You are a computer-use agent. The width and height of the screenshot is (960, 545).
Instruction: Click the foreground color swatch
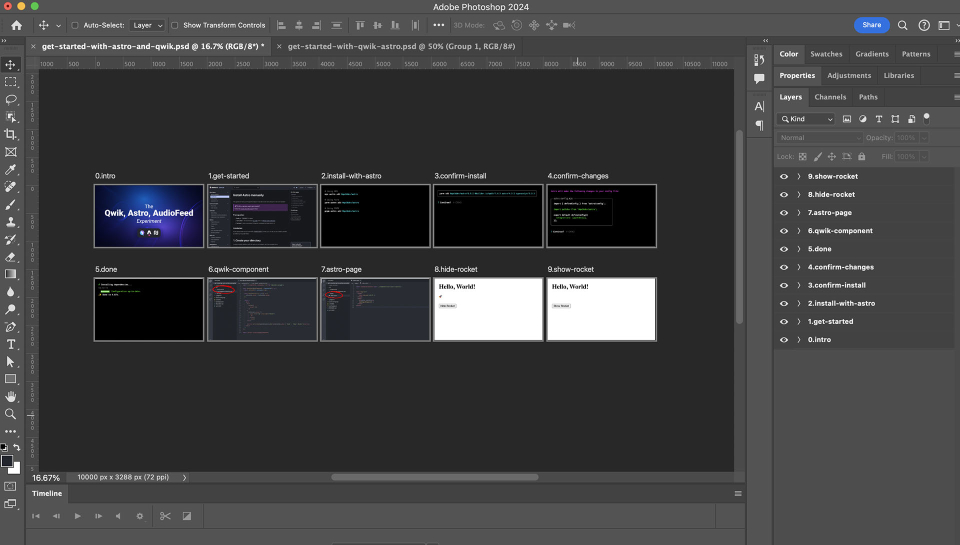tap(7, 461)
